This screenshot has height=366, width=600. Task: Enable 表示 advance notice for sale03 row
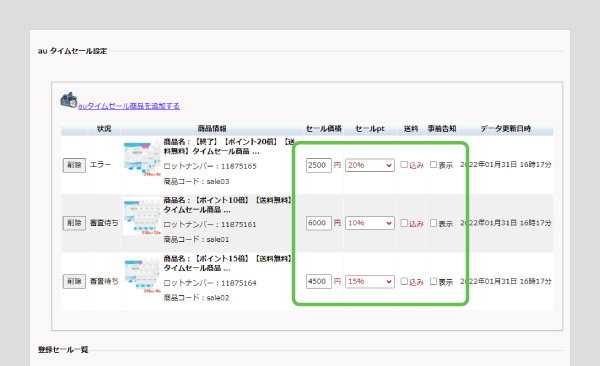(x=433, y=165)
